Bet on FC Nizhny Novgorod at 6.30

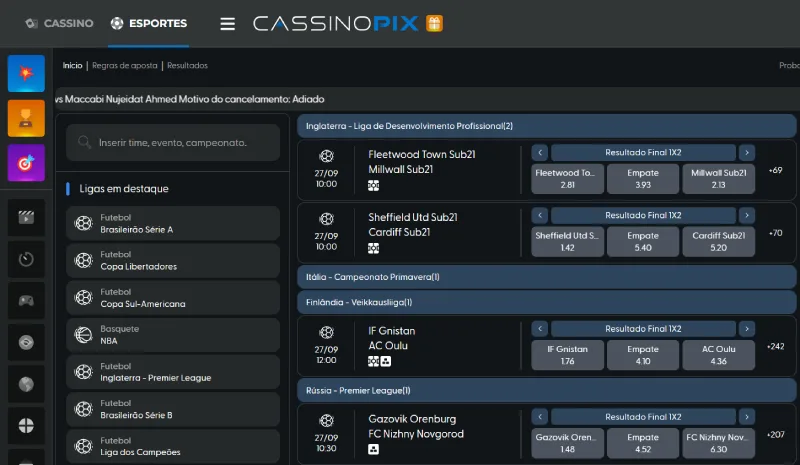[x=718, y=443]
